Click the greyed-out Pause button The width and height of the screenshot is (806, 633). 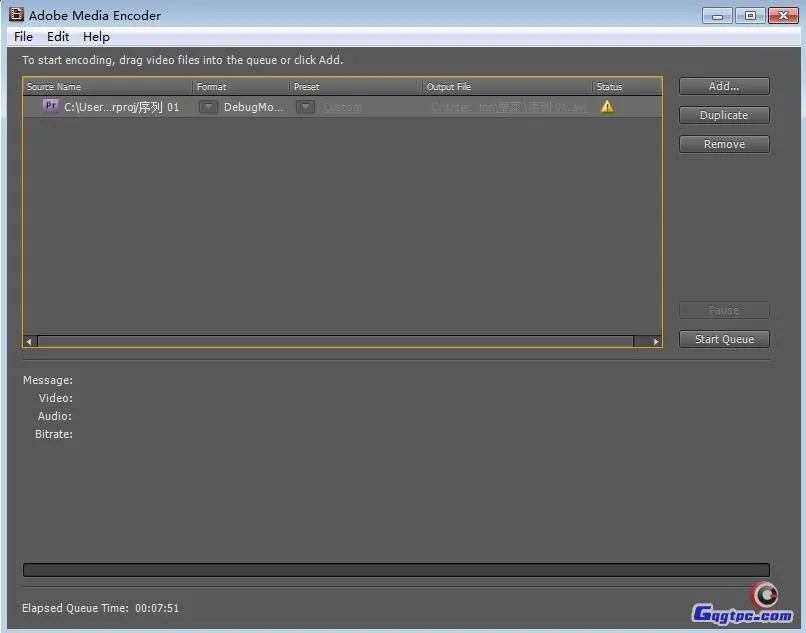pos(724,310)
